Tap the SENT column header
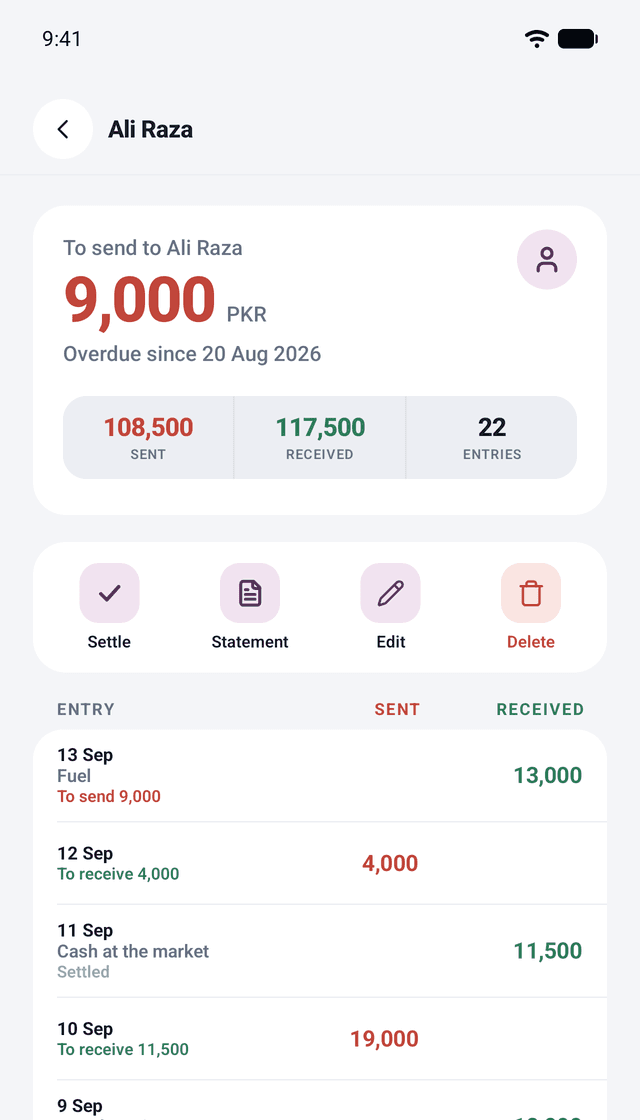The width and height of the screenshot is (640, 1120). pyautogui.click(x=397, y=709)
